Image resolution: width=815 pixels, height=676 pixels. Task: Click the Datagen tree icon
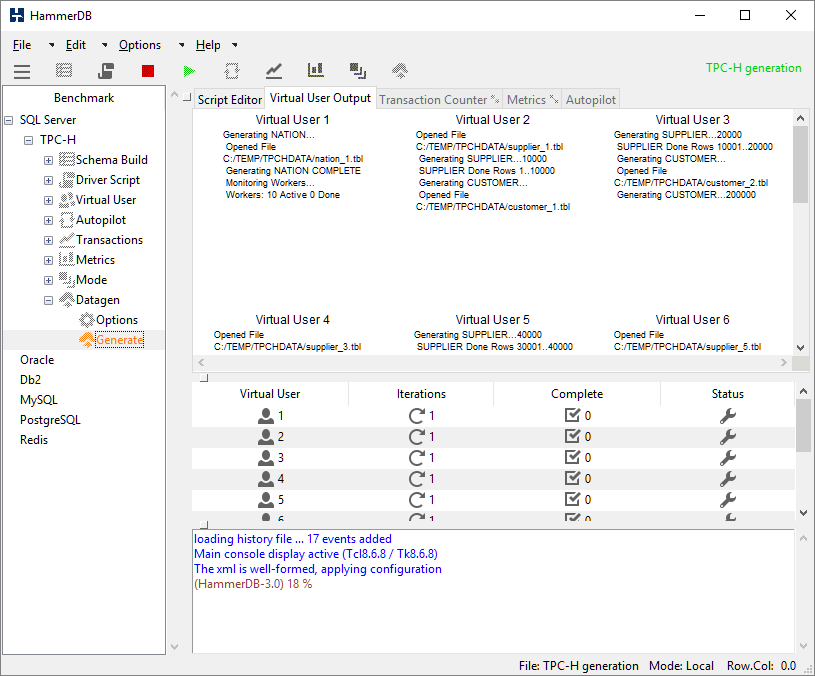point(67,299)
